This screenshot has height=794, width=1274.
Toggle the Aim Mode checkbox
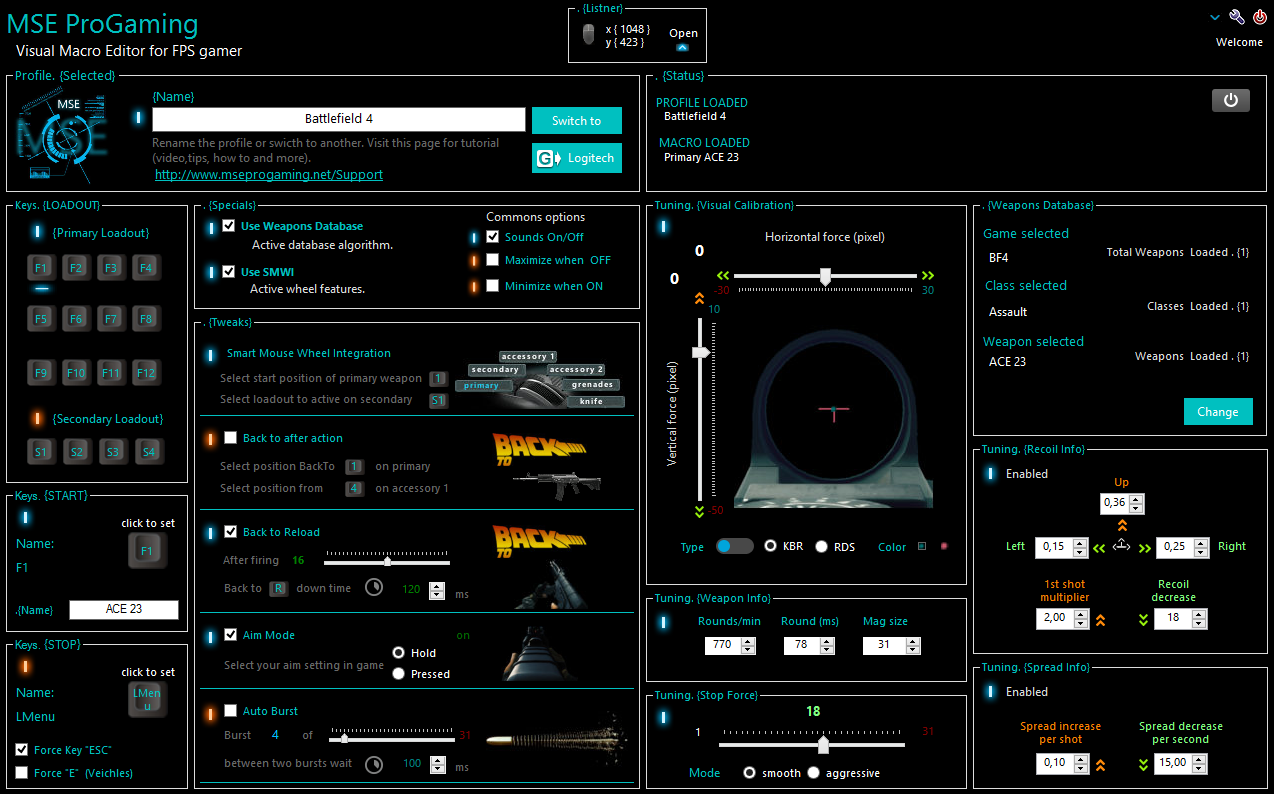[231, 635]
